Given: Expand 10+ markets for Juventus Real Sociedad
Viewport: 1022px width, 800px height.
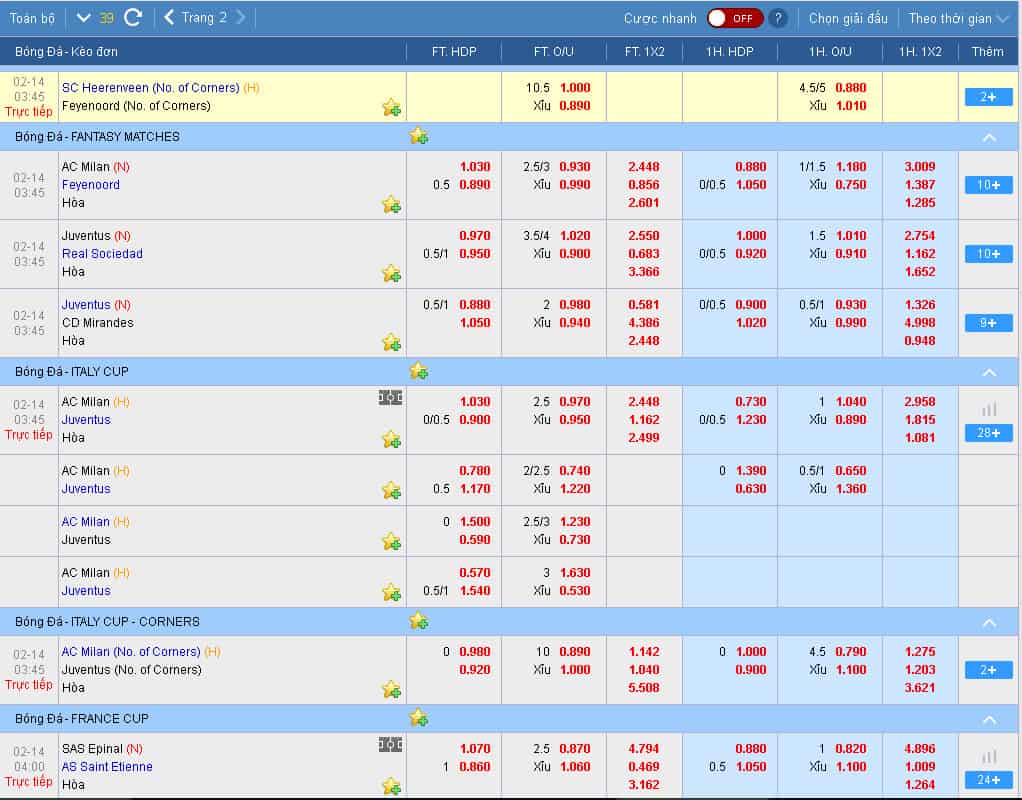Looking at the screenshot, I should 988,254.
